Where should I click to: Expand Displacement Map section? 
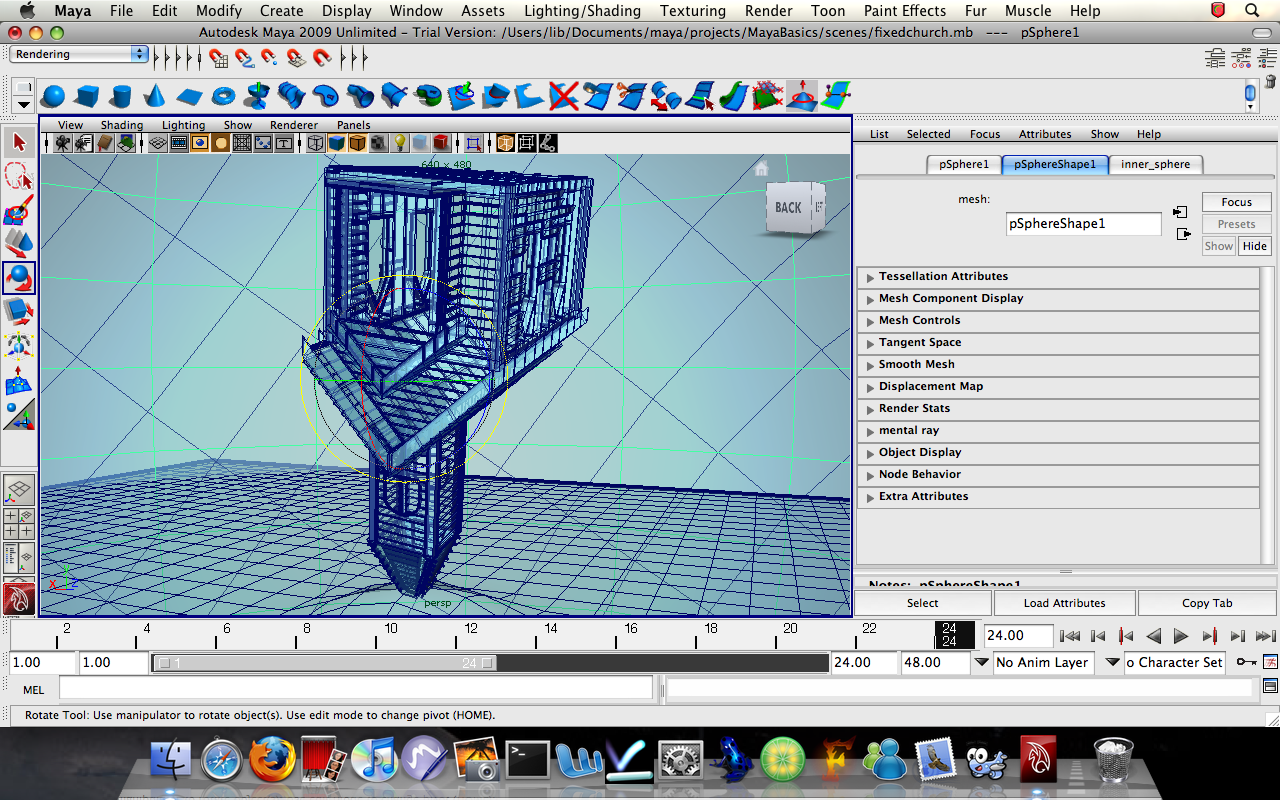[1058, 387]
